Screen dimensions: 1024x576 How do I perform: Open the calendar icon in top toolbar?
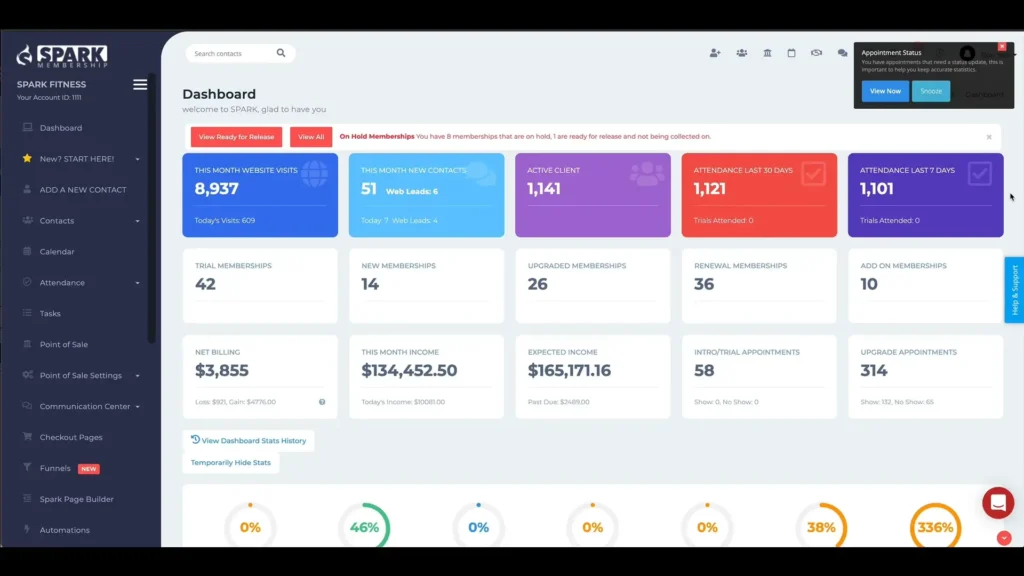coord(791,53)
